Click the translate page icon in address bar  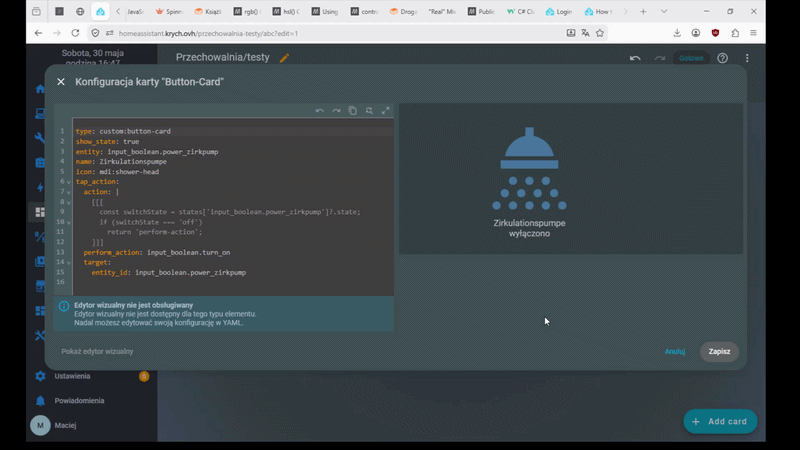(585, 33)
